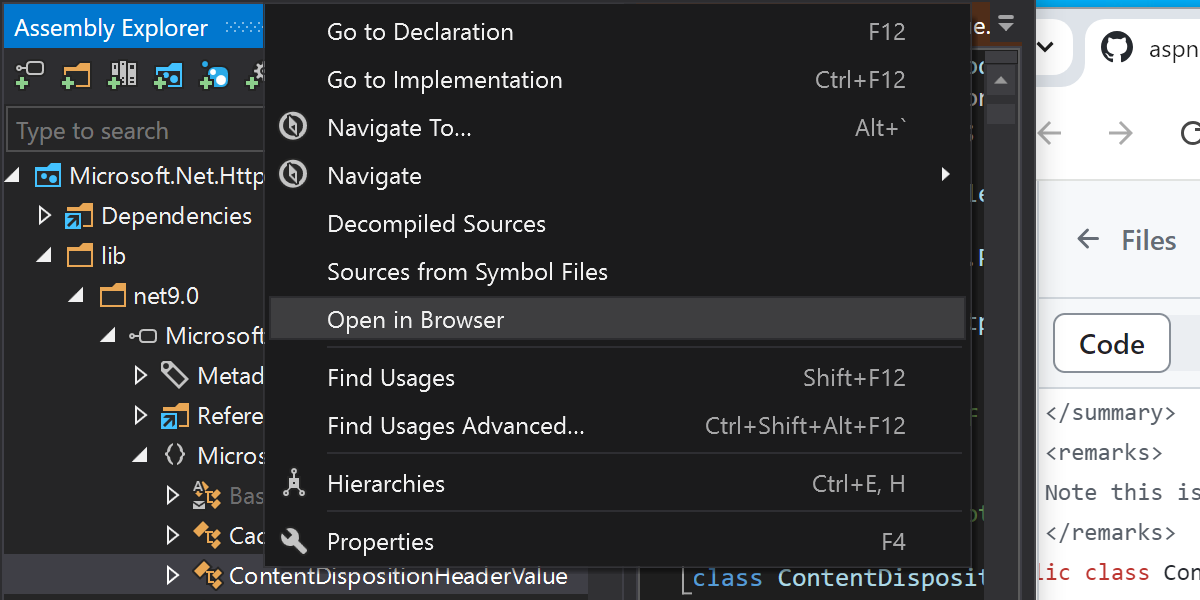The width and height of the screenshot is (1200, 600).
Task: Open a NuGet package via its toolbar icon
Action: click(213, 75)
